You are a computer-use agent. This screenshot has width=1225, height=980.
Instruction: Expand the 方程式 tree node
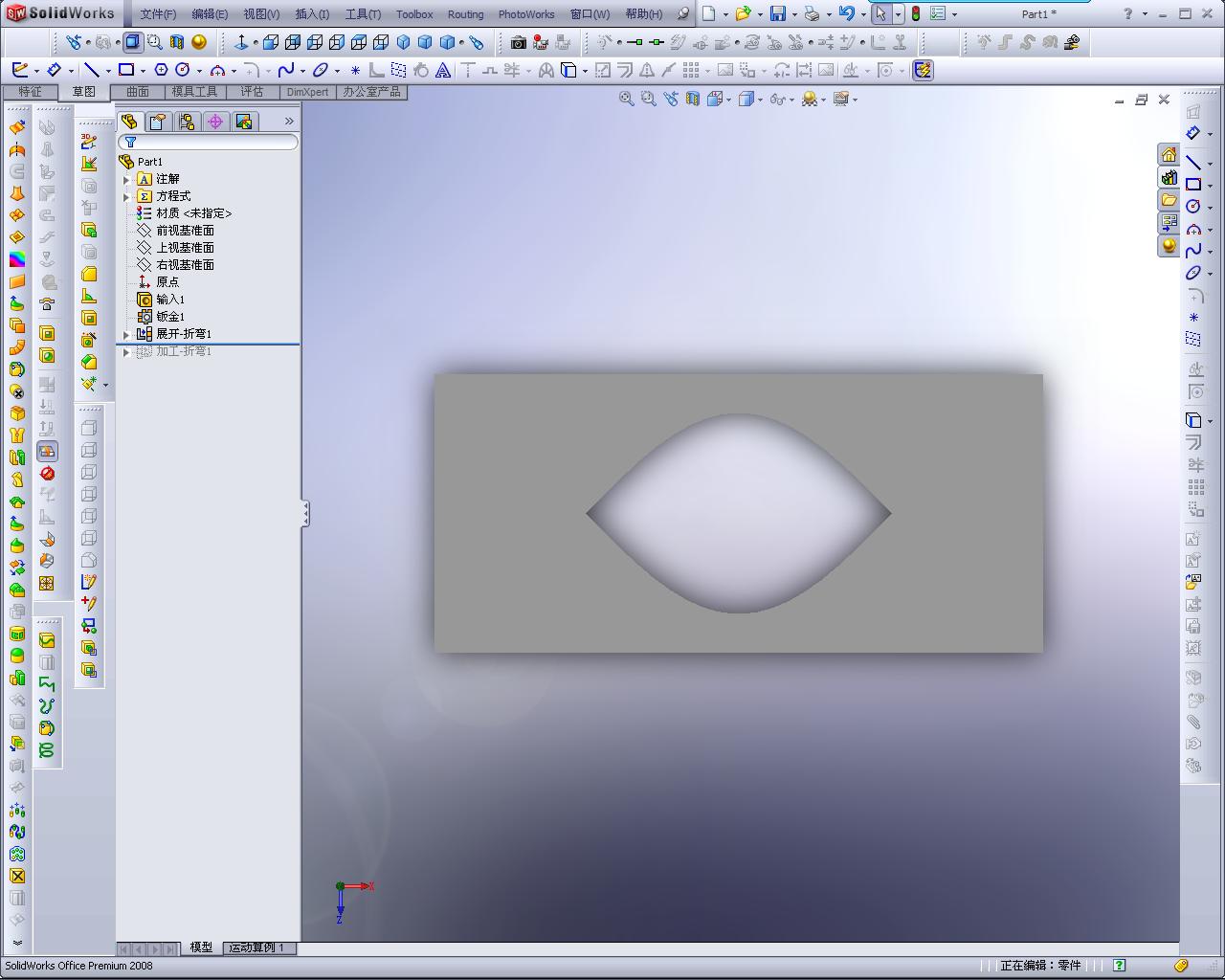(126, 196)
